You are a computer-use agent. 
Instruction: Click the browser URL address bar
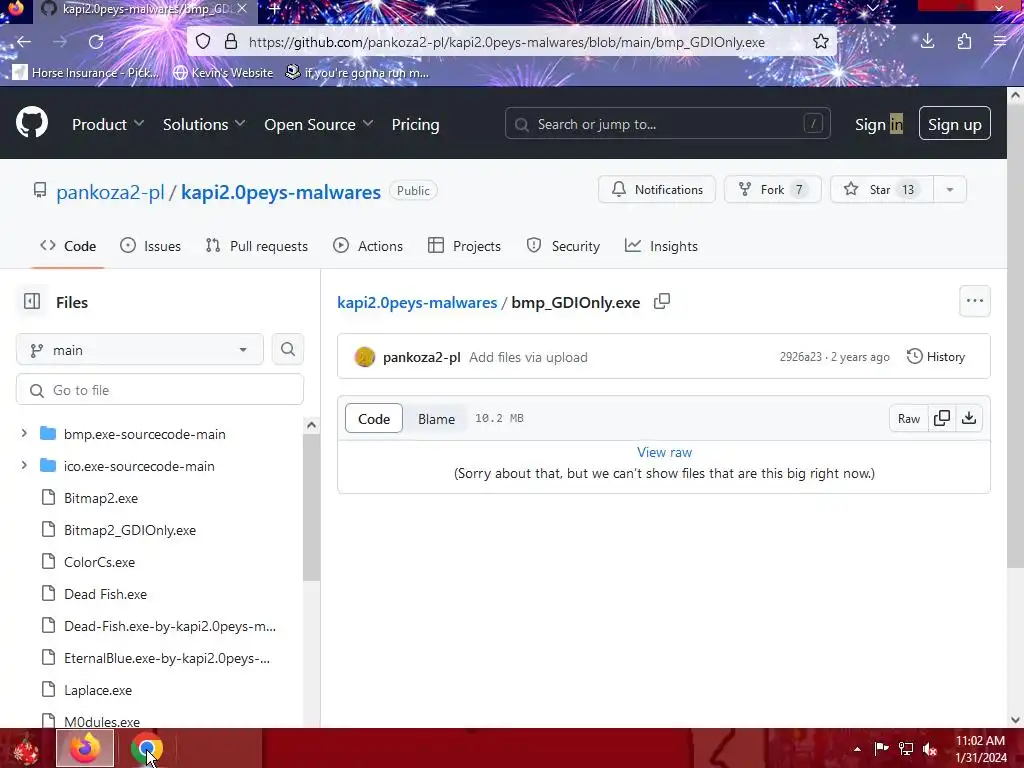(506, 42)
